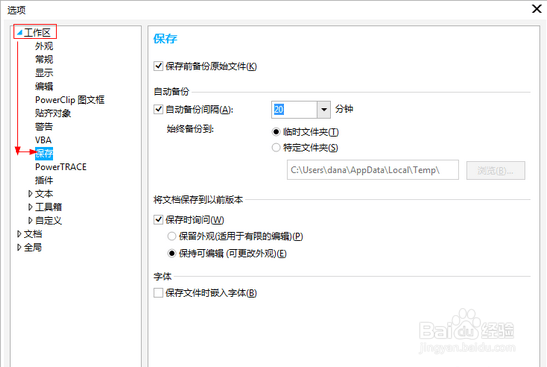
Task: Select 工具箱 label in the tree
Action: point(48,207)
